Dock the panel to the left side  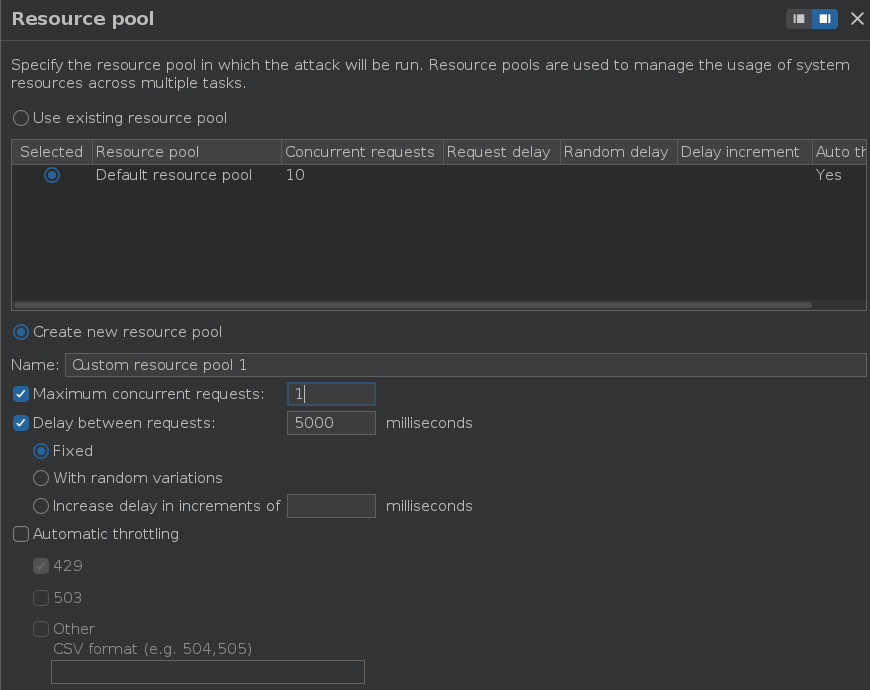tap(799, 19)
